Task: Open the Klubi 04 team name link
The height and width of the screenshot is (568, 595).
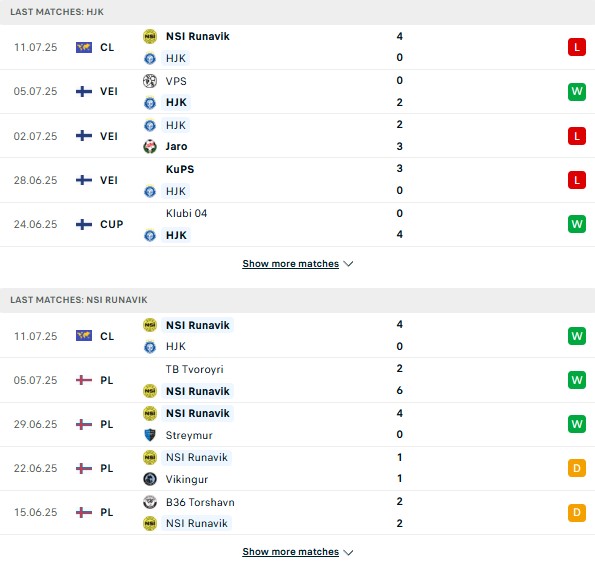Action: tap(186, 213)
